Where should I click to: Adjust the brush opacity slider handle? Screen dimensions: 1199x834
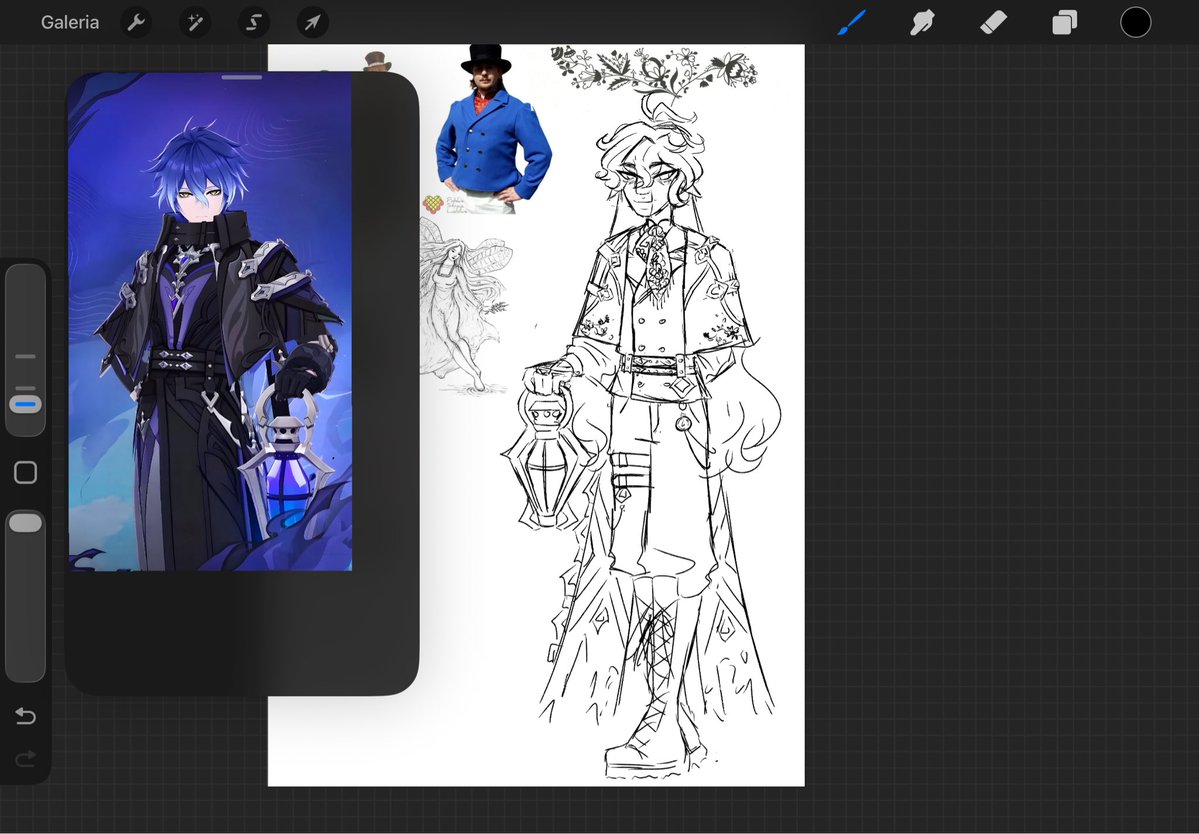(25, 522)
